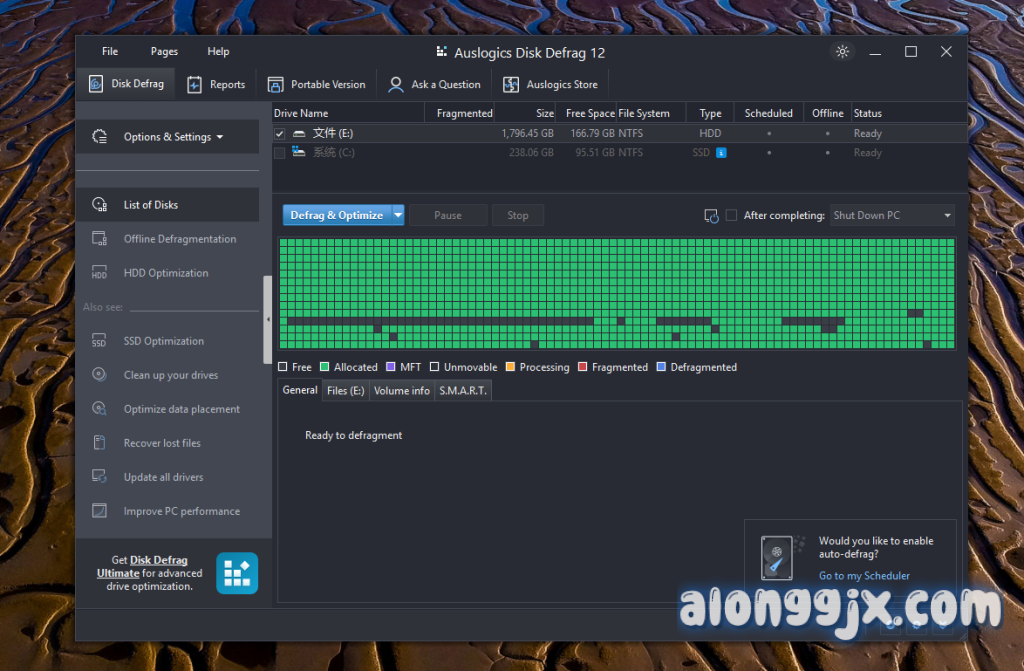The width and height of the screenshot is (1024, 671).
Task: Check the C: drive checkbox
Action: pos(280,153)
